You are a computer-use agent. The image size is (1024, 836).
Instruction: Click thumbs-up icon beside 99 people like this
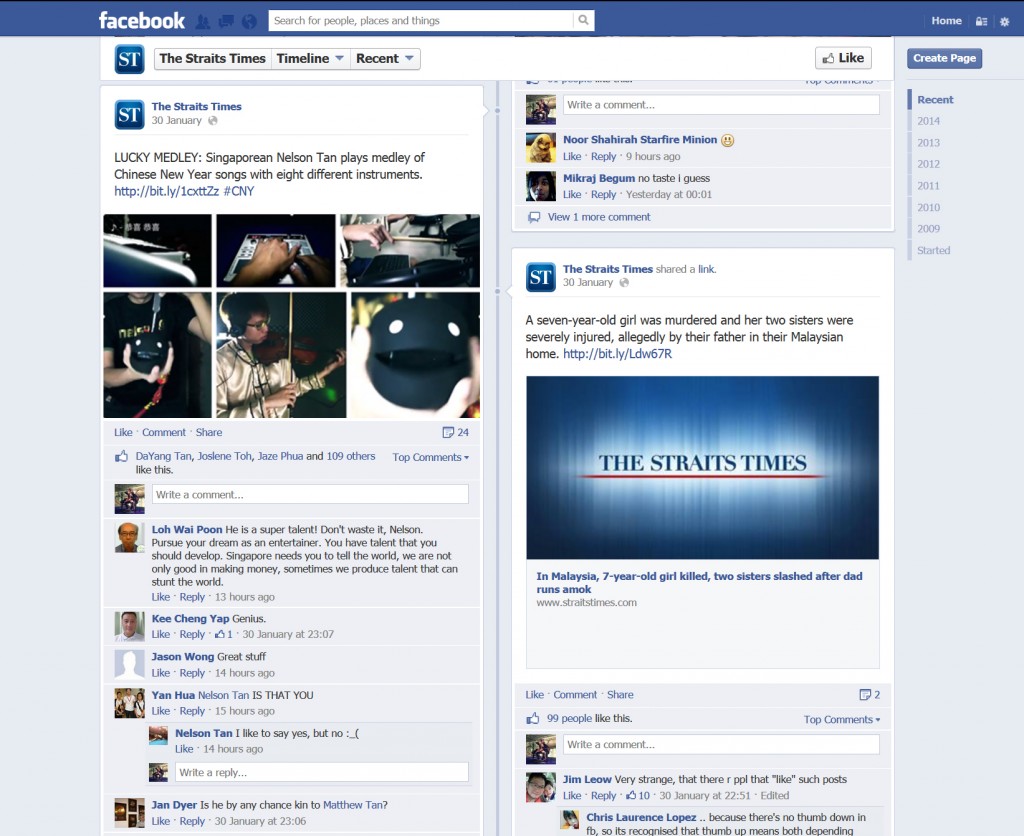coord(533,718)
